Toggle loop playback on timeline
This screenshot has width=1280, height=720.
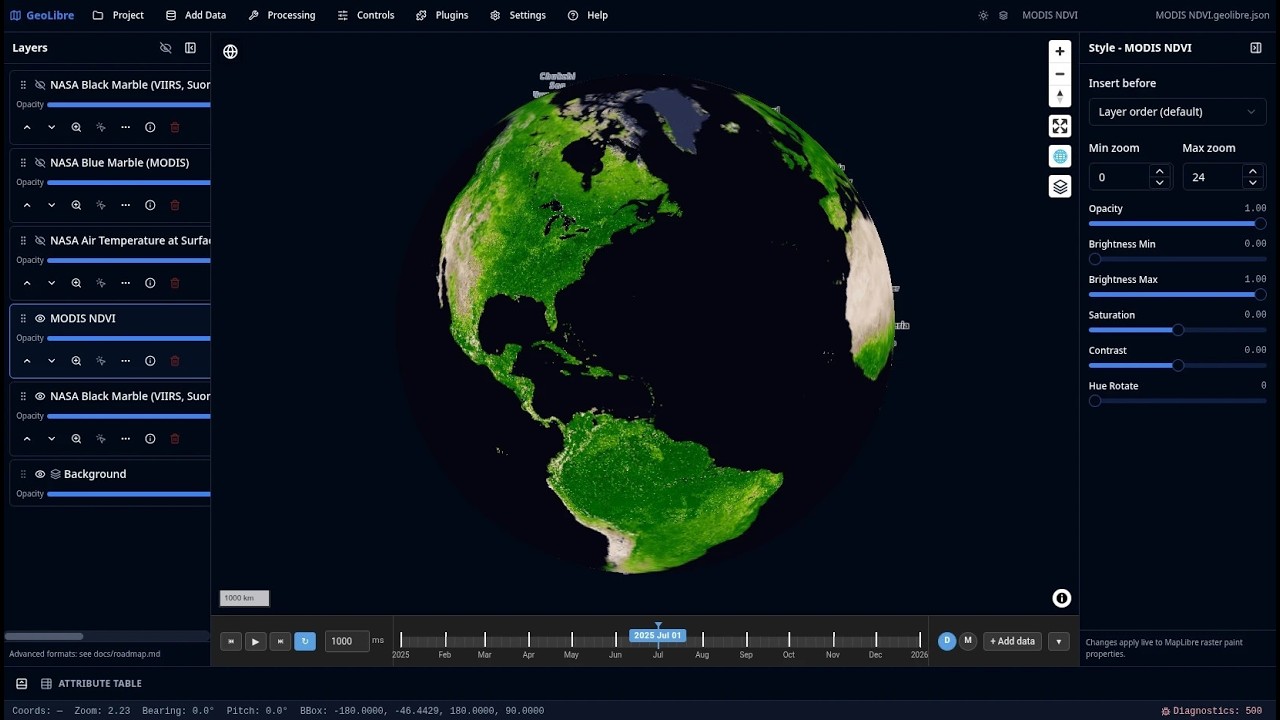(x=305, y=641)
